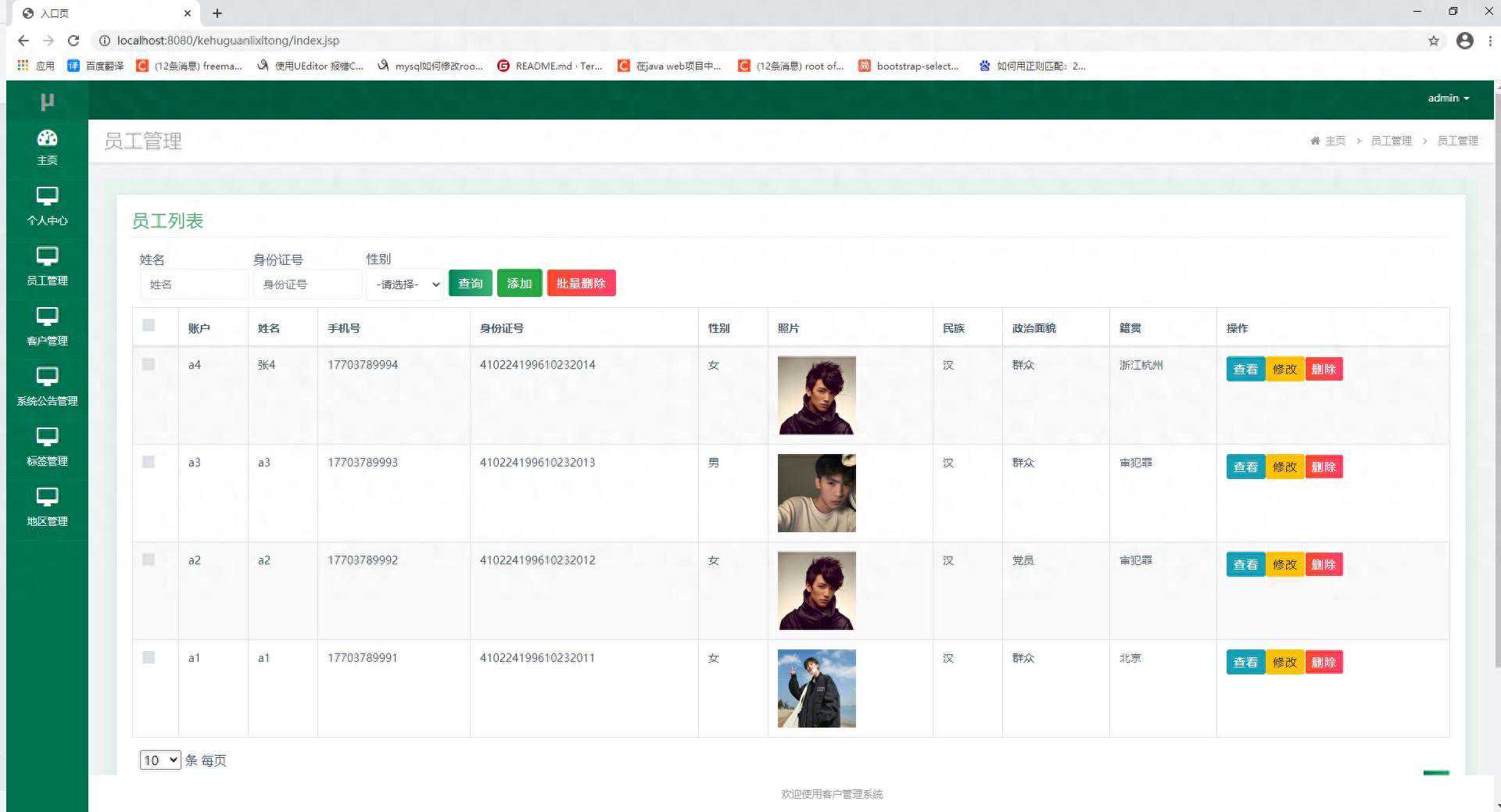Screen dimensions: 1501x812
Task: Open 系统公告管理 sidebar icon
Action: click(47, 387)
